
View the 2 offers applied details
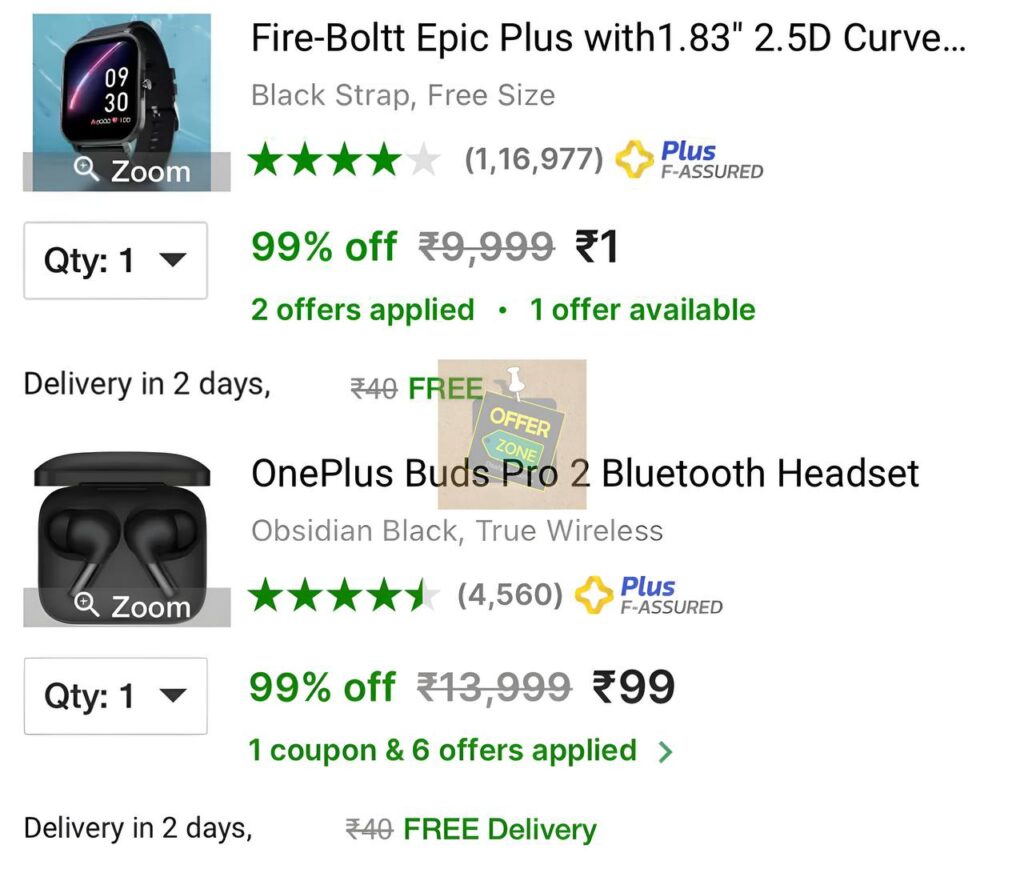click(362, 310)
